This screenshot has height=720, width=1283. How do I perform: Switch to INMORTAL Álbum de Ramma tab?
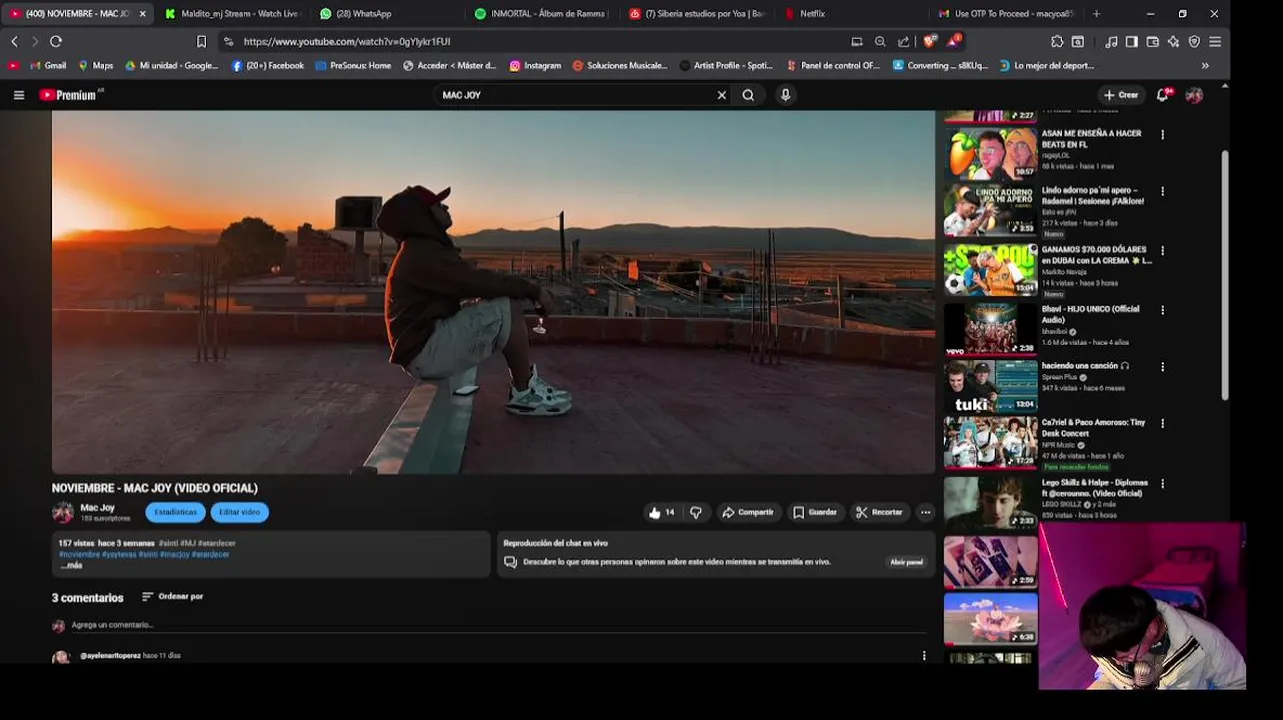(540, 14)
